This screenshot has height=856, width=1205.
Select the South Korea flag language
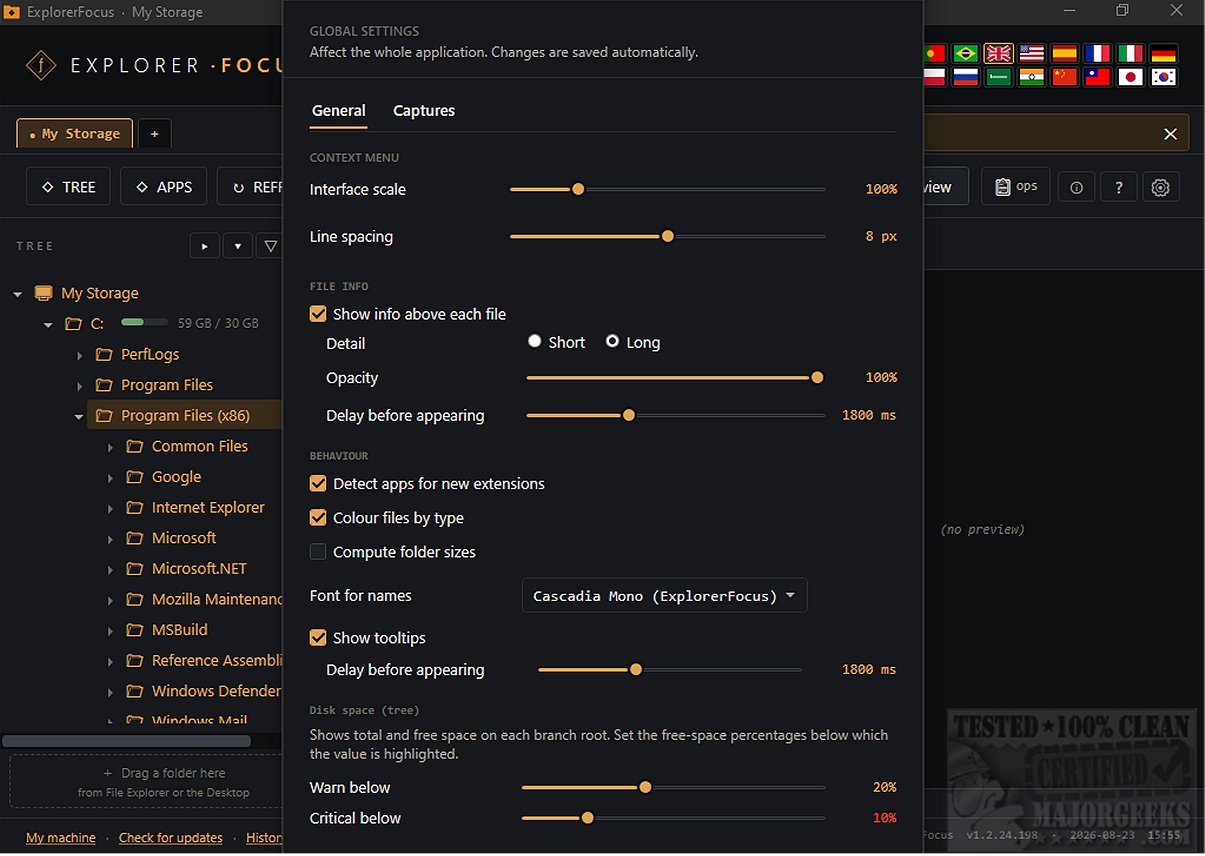tap(1163, 77)
